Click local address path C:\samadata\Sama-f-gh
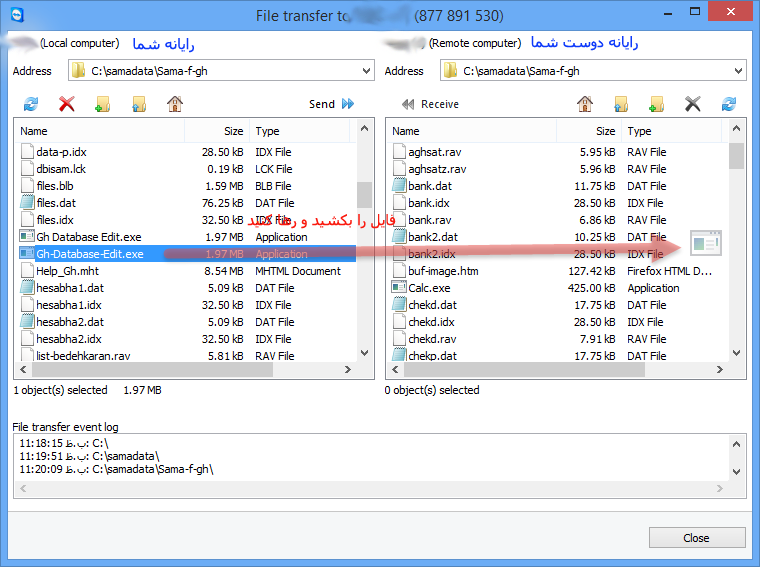Image resolution: width=760 pixels, height=567 pixels. pos(149,71)
